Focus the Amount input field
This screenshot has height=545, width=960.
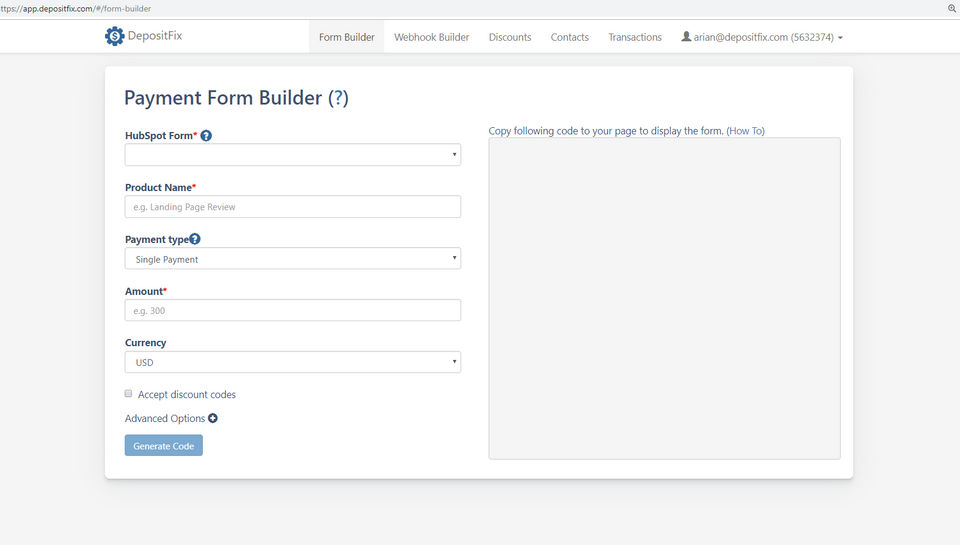292,311
